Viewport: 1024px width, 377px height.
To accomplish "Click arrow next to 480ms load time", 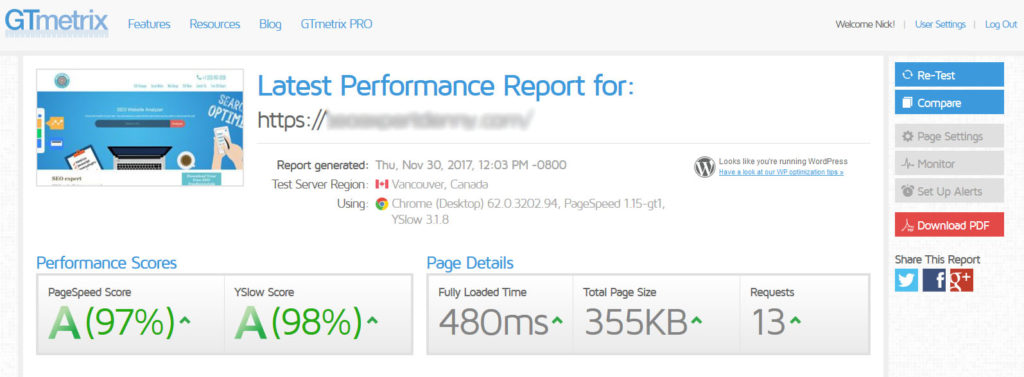I will point(557,320).
